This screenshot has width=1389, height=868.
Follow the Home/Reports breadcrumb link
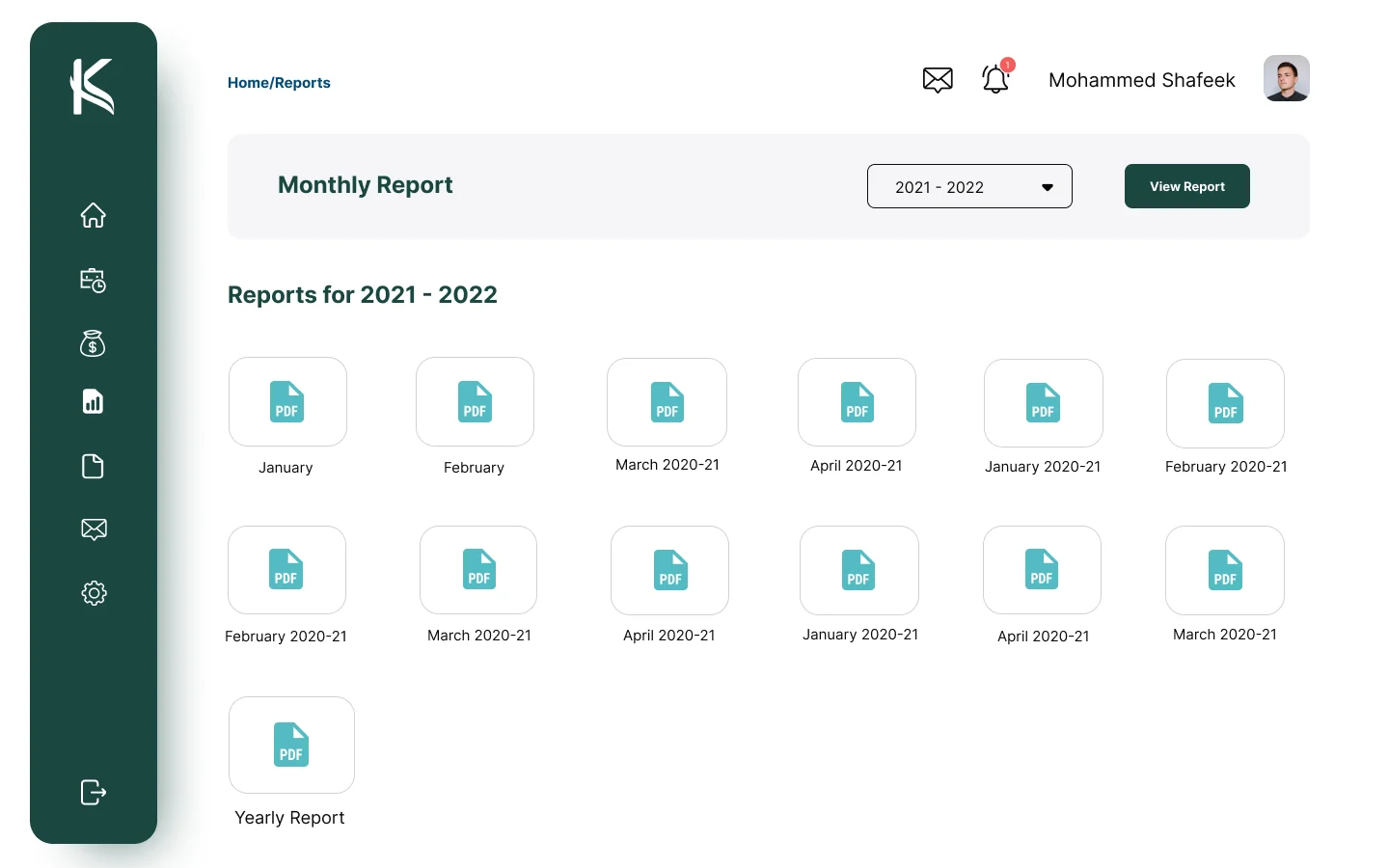pyautogui.click(x=279, y=83)
